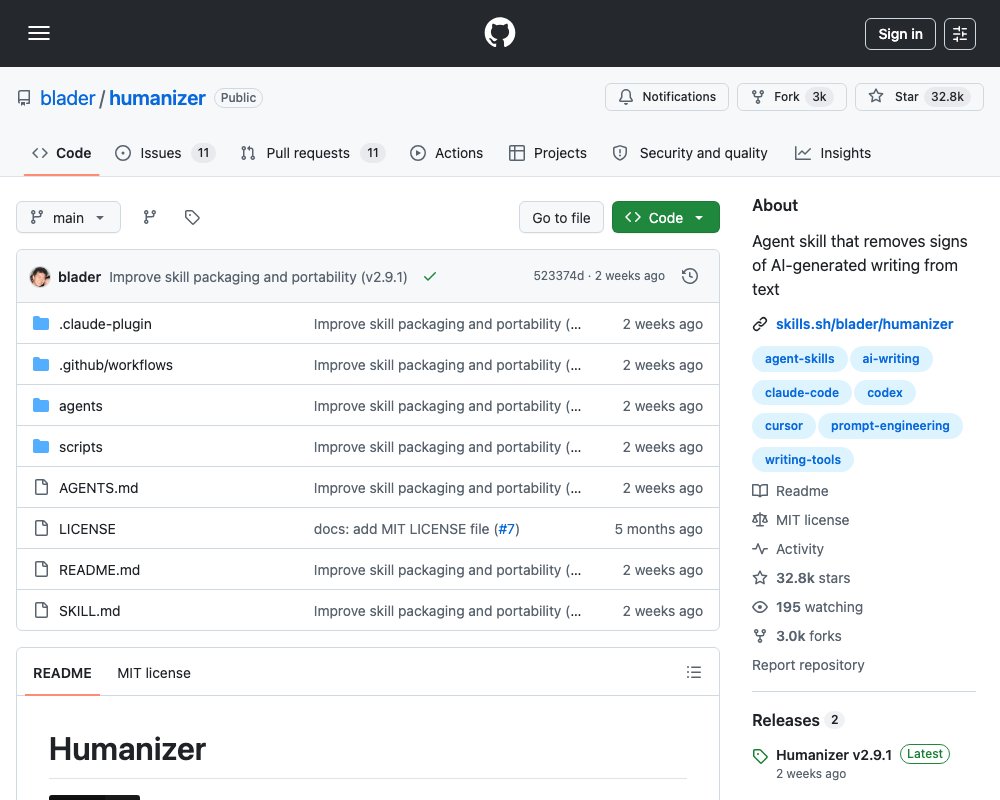Open latest commit message v2.9.1
Screen dimensions: 1000x800
click(x=258, y=277)
